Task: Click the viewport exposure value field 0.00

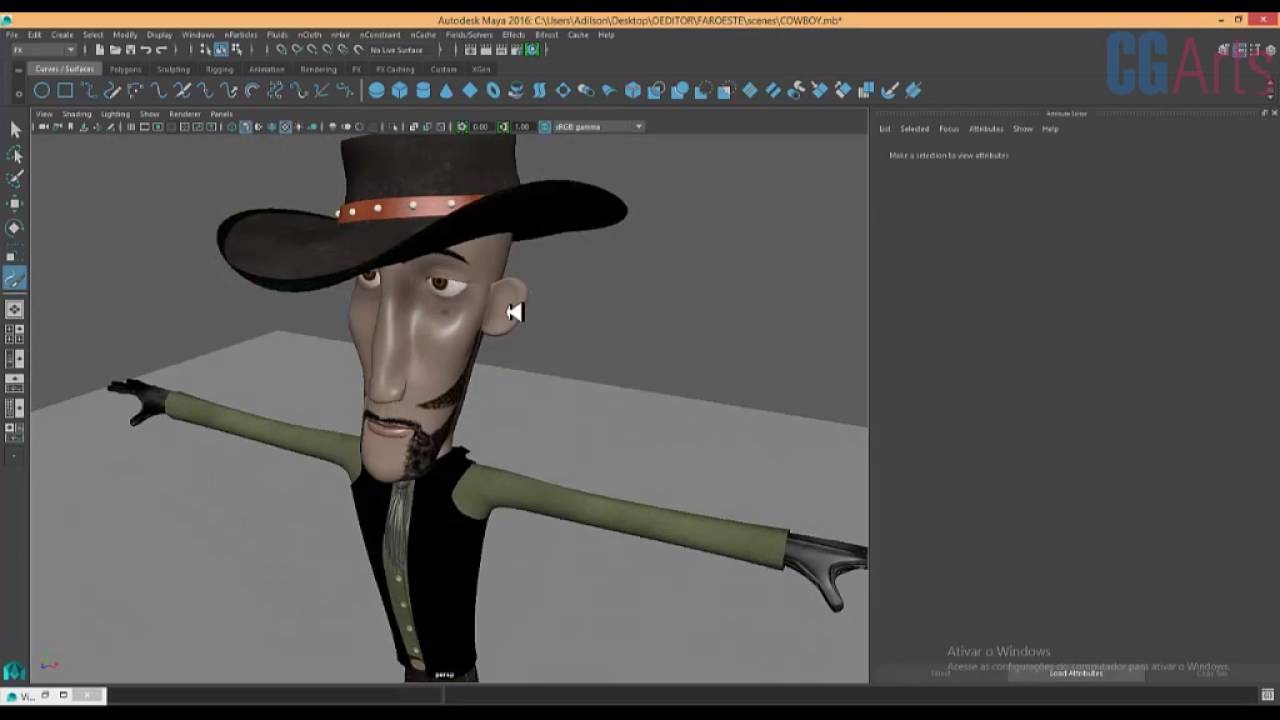Action: pyautogui.click(x=480, y=127)
